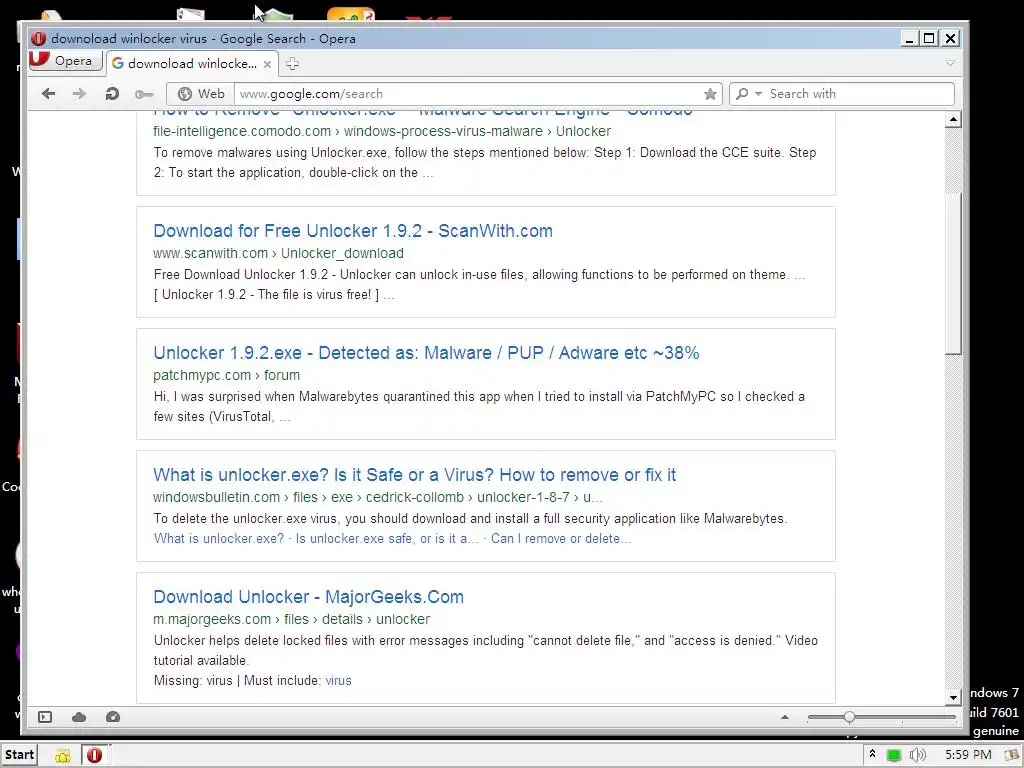Click the Must include virus link

pos(338,680)
